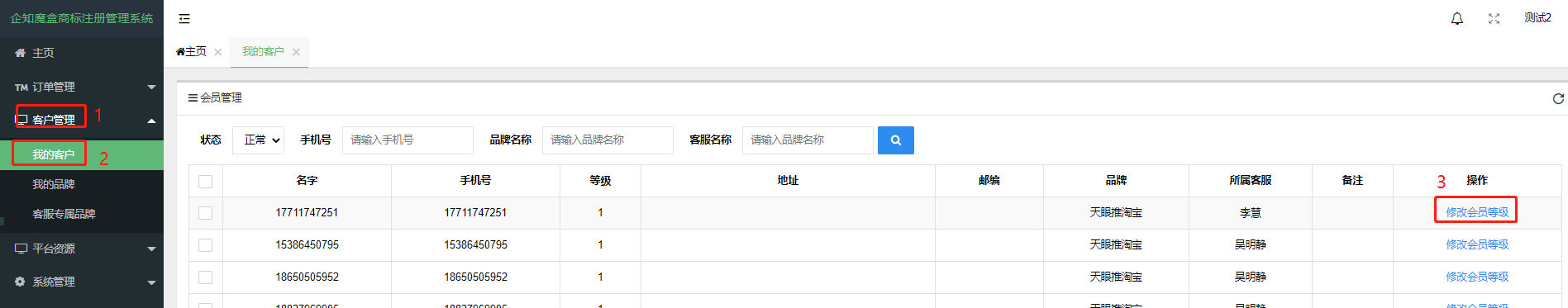
Task: Open the 状态 dropdown showing 正常
Action: click(x=259, y=140)
